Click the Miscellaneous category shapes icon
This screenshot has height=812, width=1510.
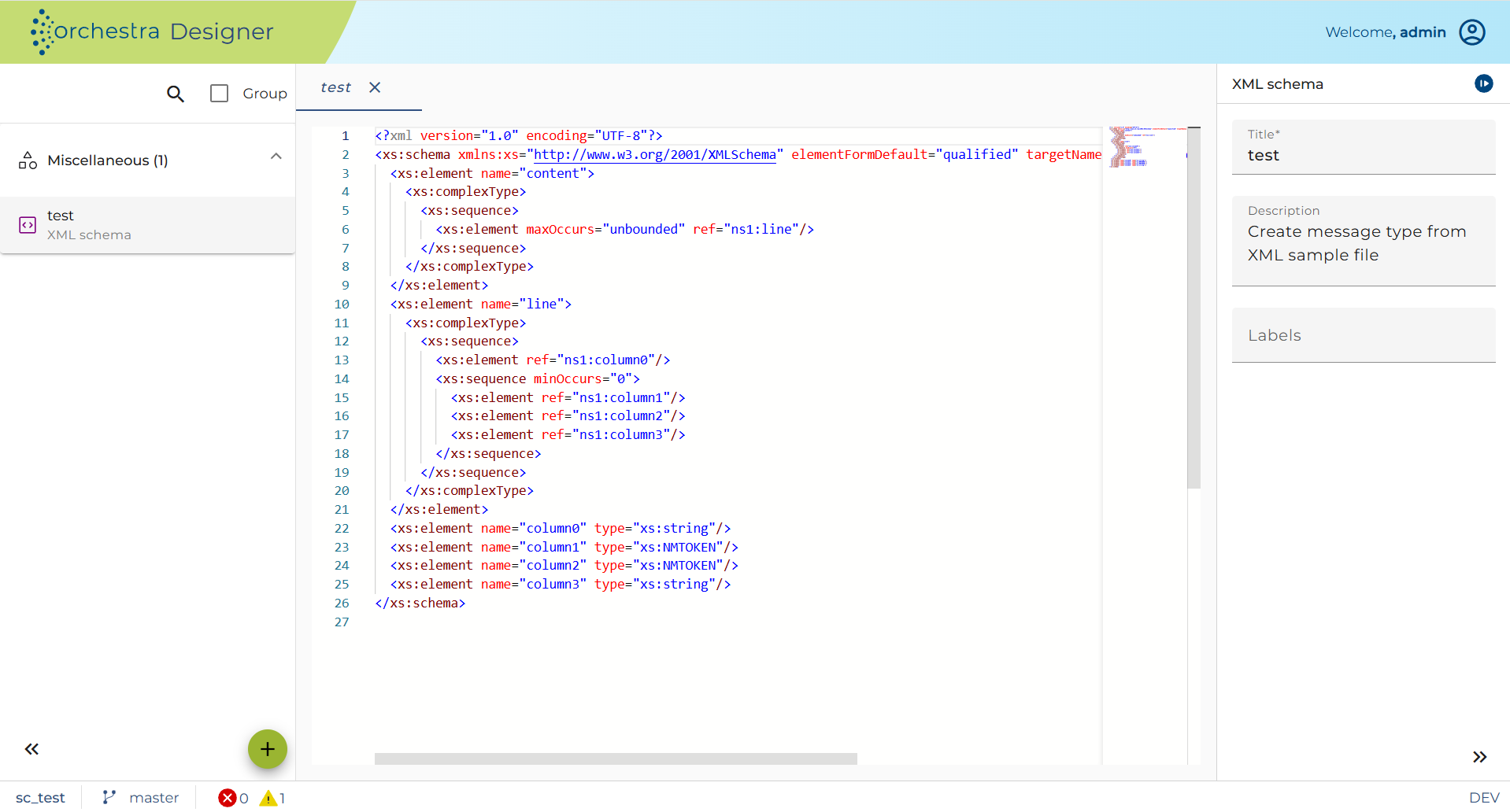point(28,161)
